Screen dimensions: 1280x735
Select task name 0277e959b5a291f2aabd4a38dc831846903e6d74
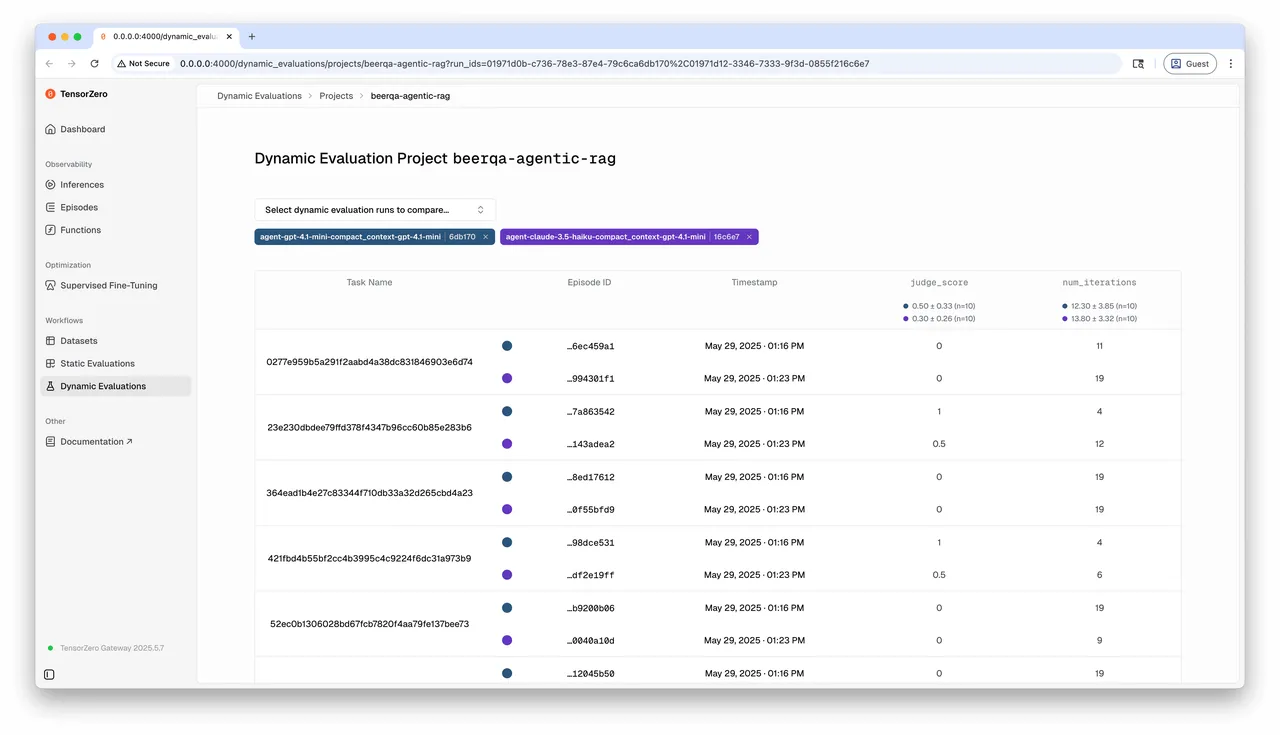point(369,362)
